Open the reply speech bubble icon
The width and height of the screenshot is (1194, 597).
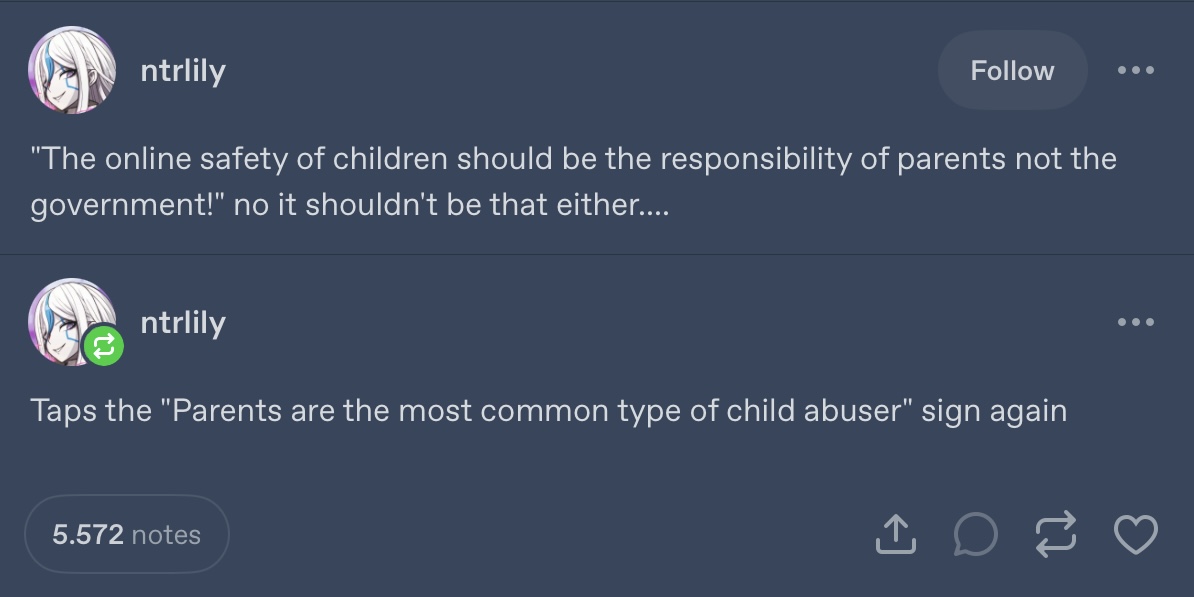click(975, 534)
